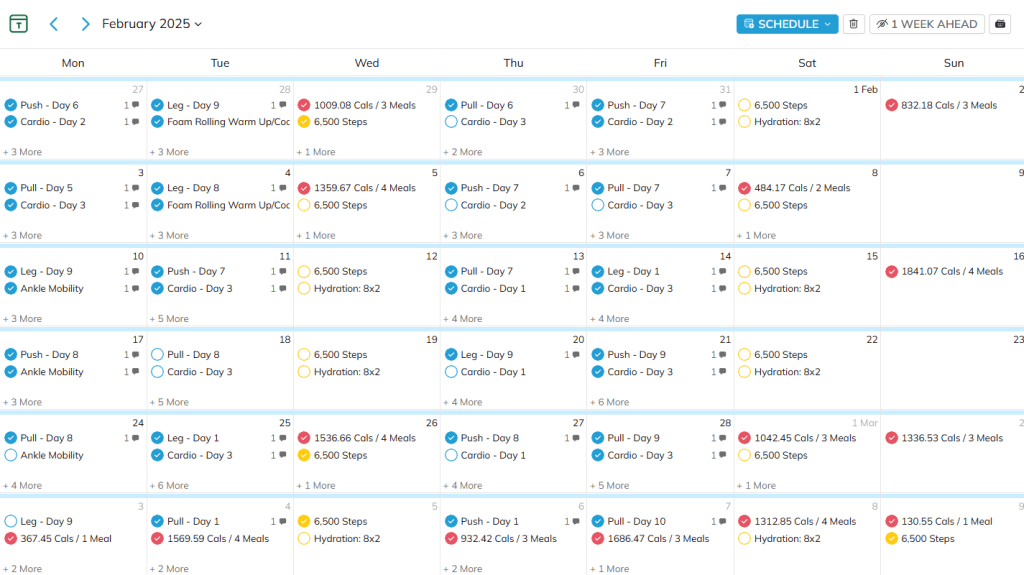Go to the next month
The width and height of the screenshot is (1024, 575).
pyautogui.click(x=85, y=24)
